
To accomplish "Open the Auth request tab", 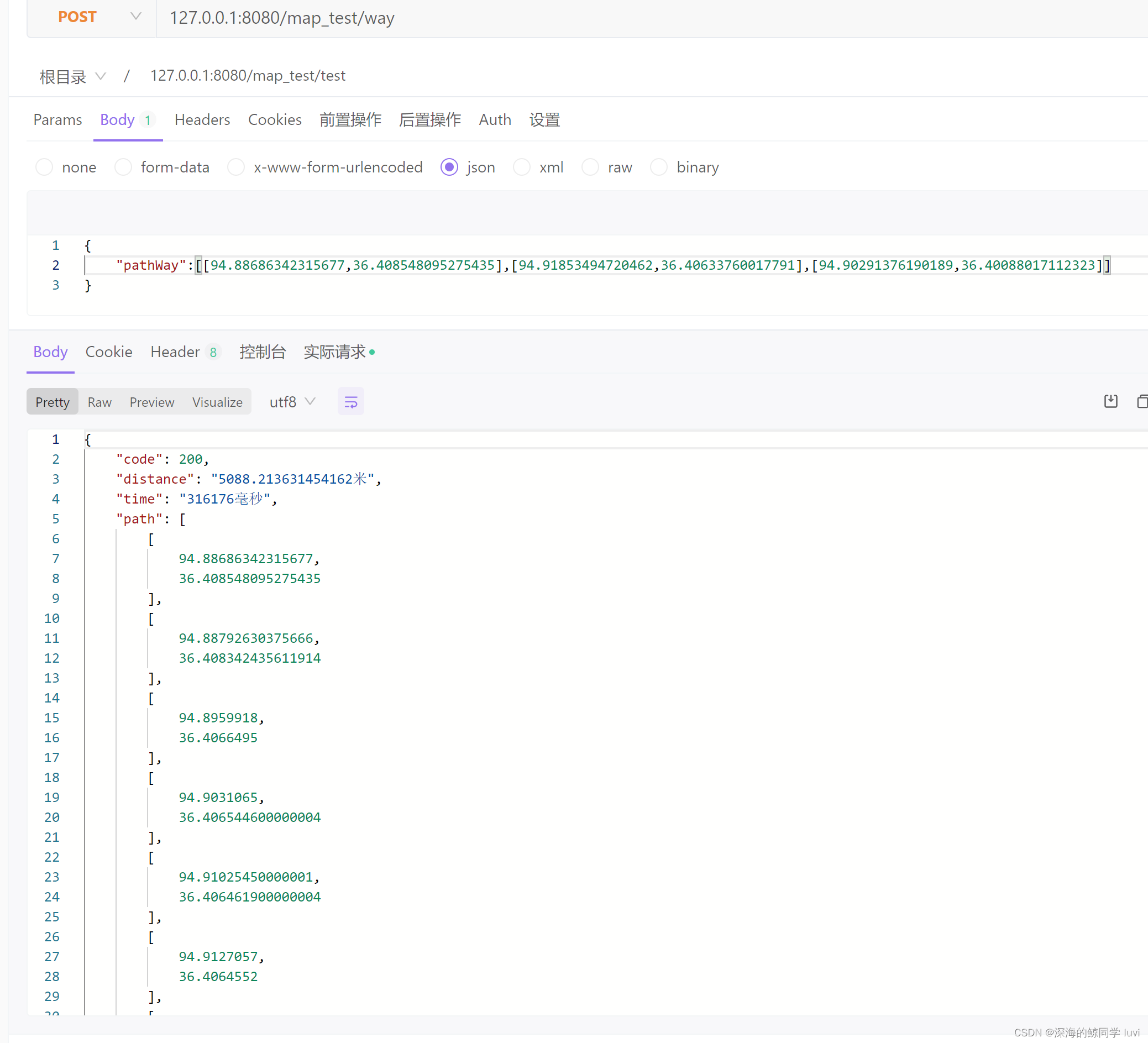I will click(x=495, y=120).
